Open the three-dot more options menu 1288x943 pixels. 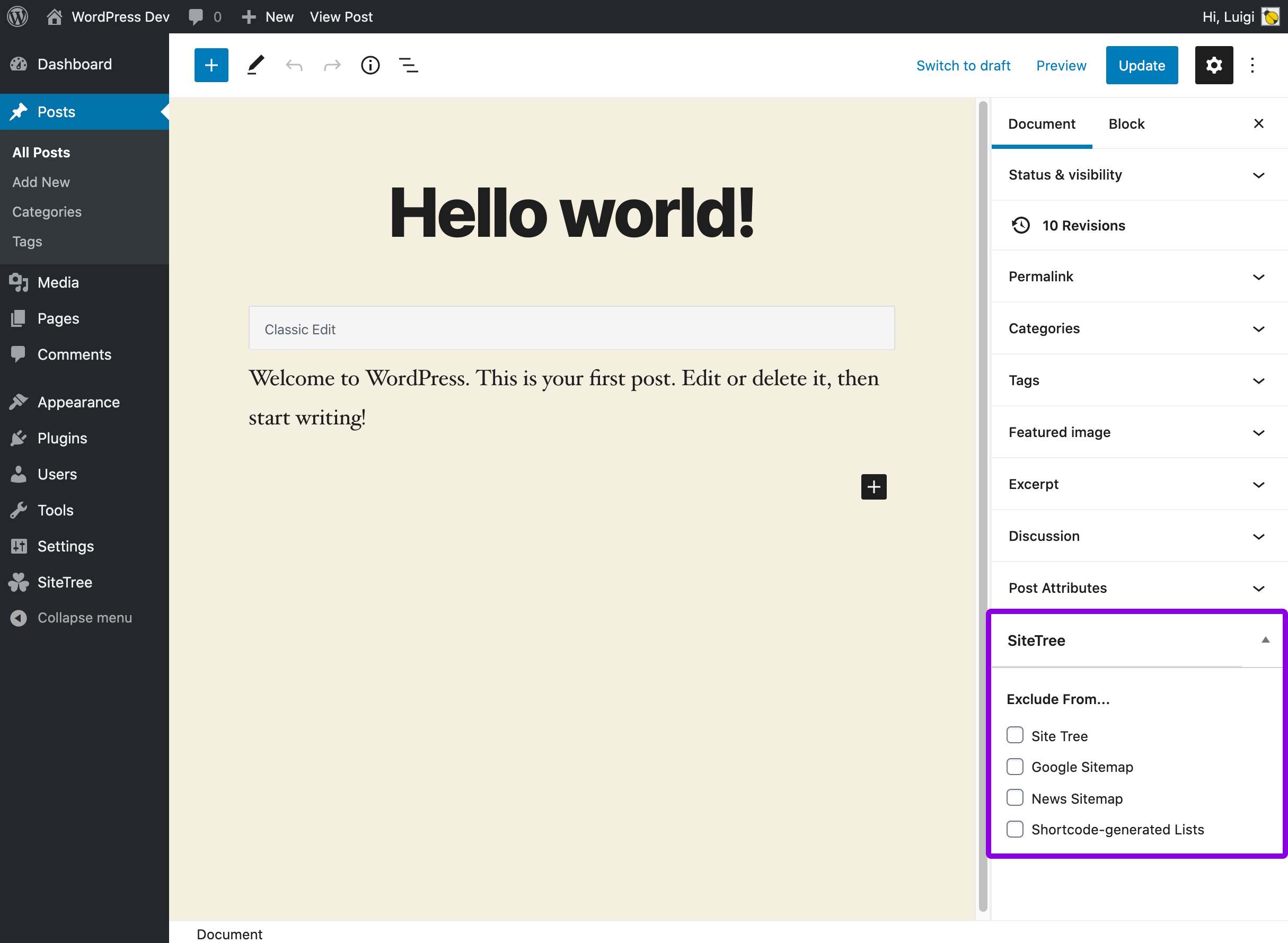pyautogui.click(x=1252, y=65)
